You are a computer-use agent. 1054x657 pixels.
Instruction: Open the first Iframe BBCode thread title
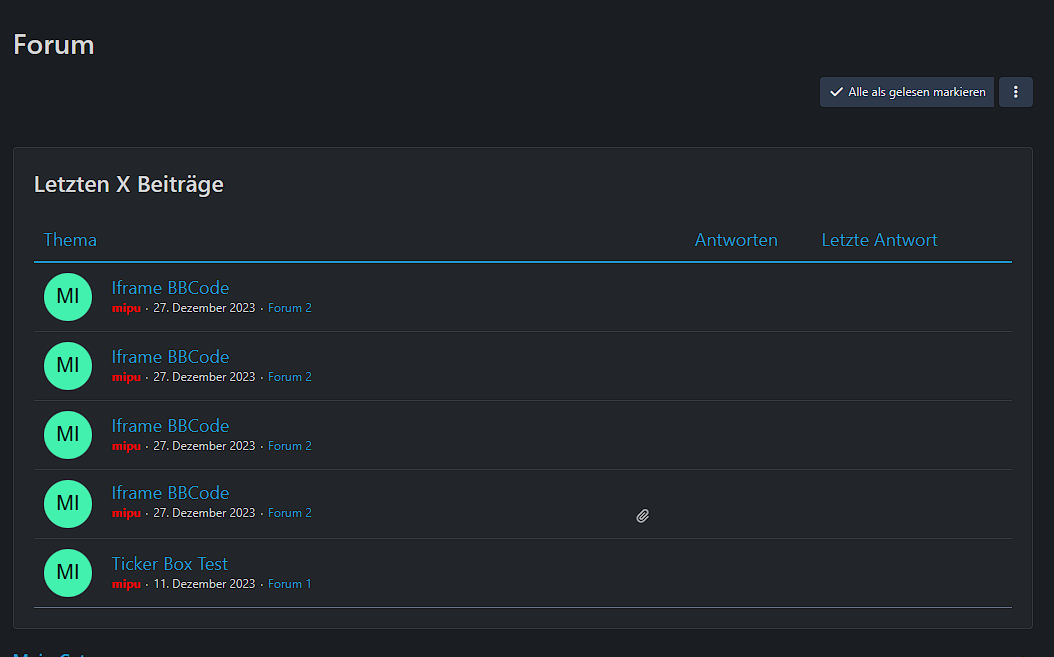[x=170, y=288]
